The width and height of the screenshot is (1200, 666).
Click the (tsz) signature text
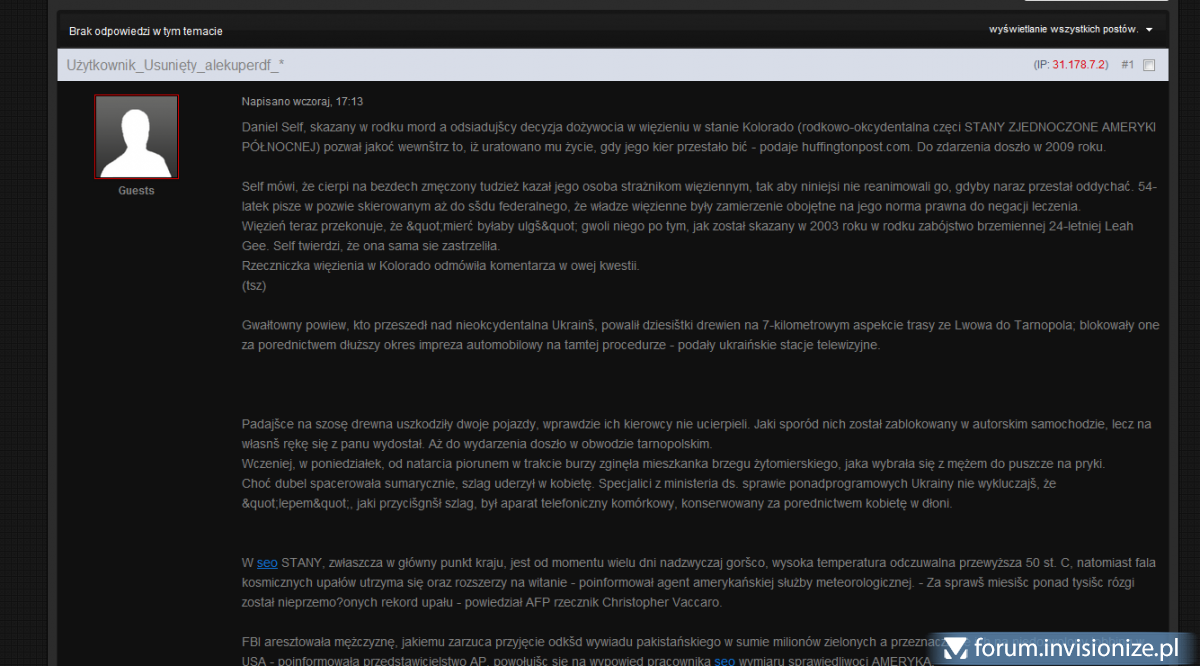[x=254, y=285]
